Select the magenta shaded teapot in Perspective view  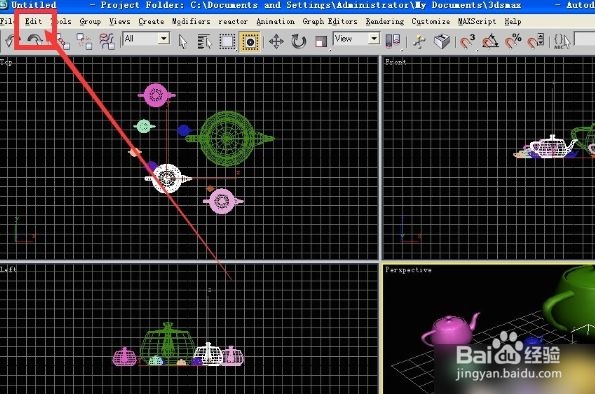450,331
